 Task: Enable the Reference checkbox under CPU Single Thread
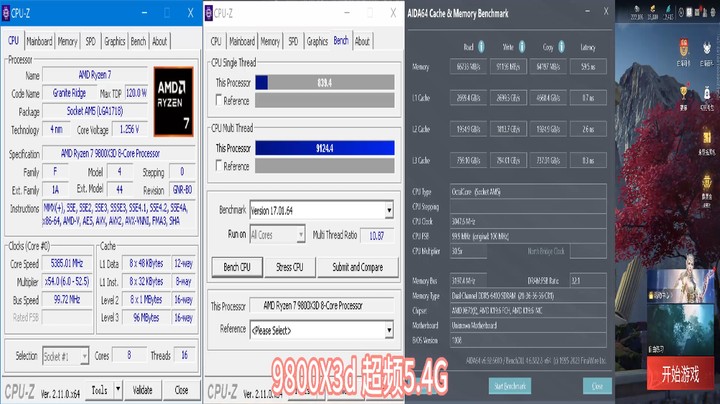click(219, 100)
